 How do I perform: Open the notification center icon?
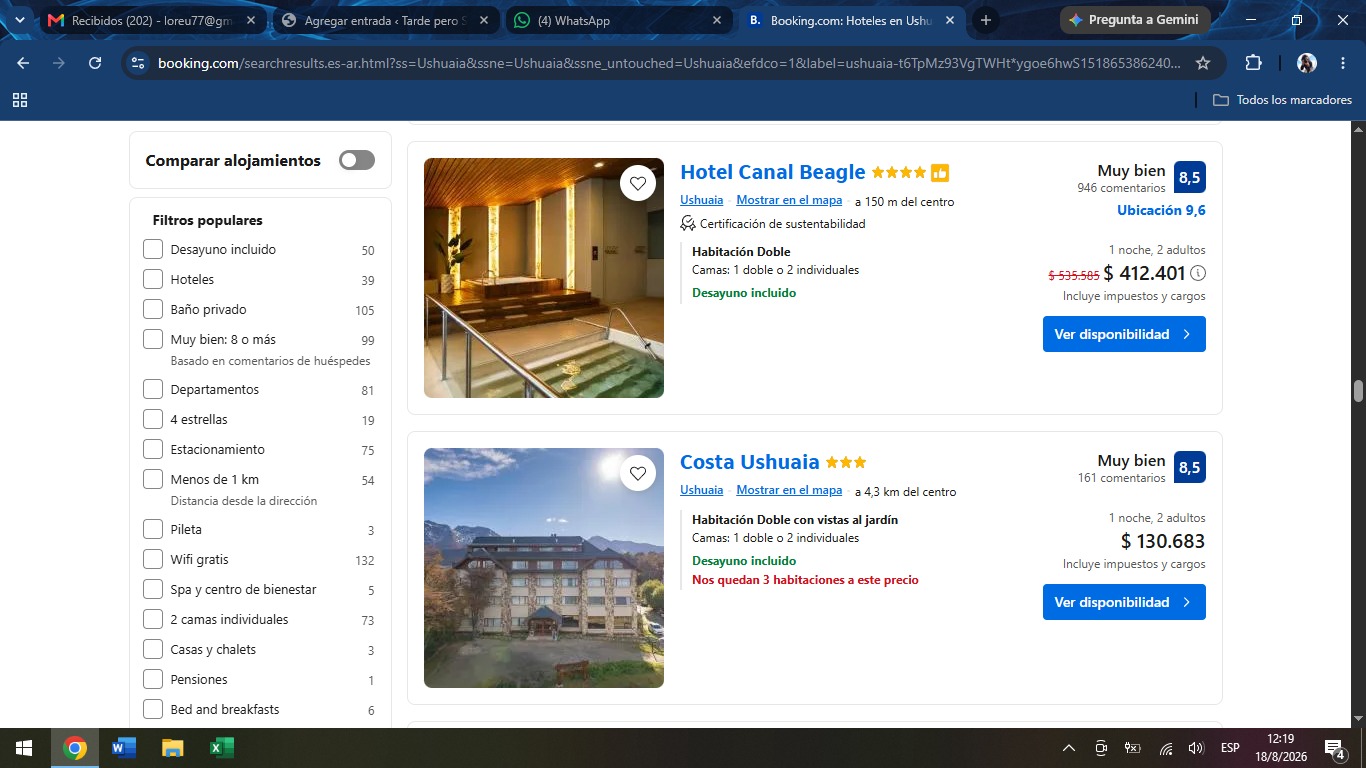click(1334, 748)
